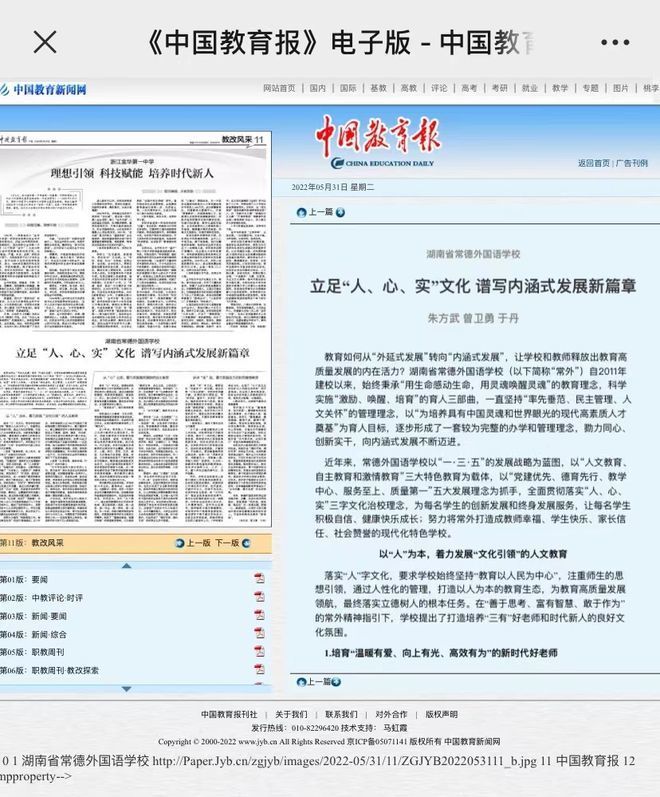
Task: Download PDF for 第05版 职教周刊
Action: tap(259, 651)
